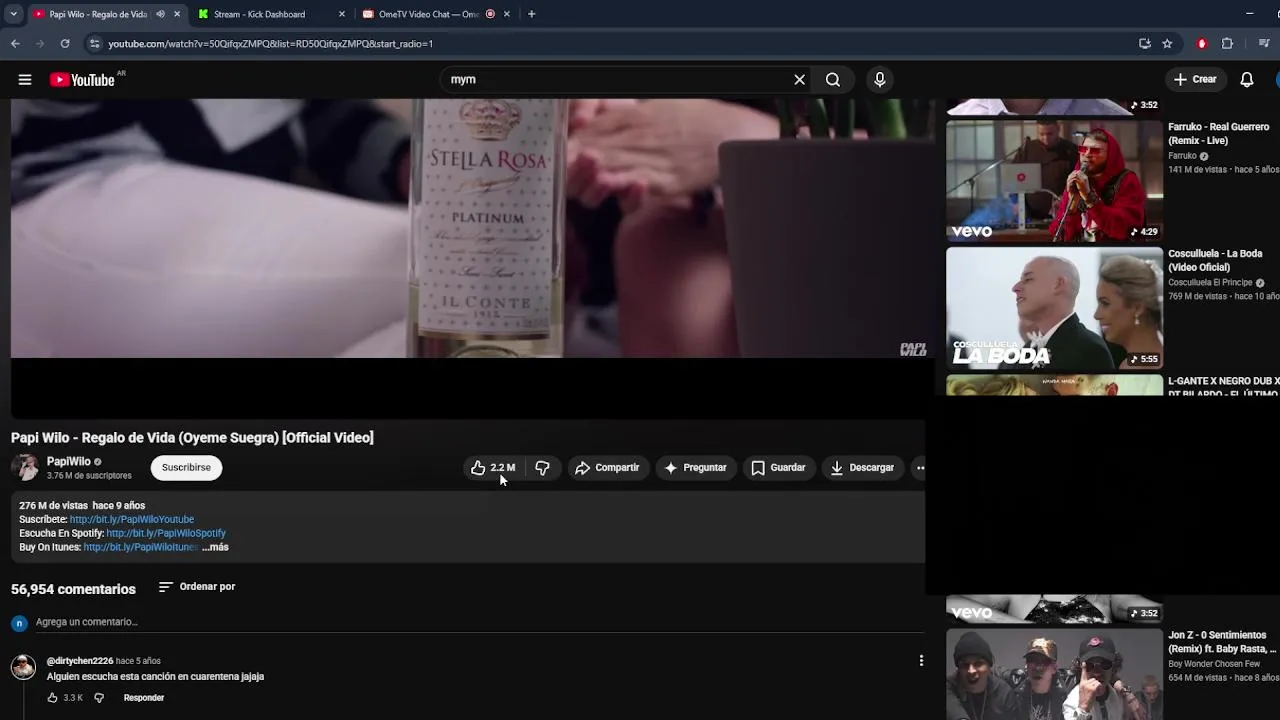This screenshot has width=1280, height=720.
Task: Open the tab search dropdown arrow
Action: (13, 14)
